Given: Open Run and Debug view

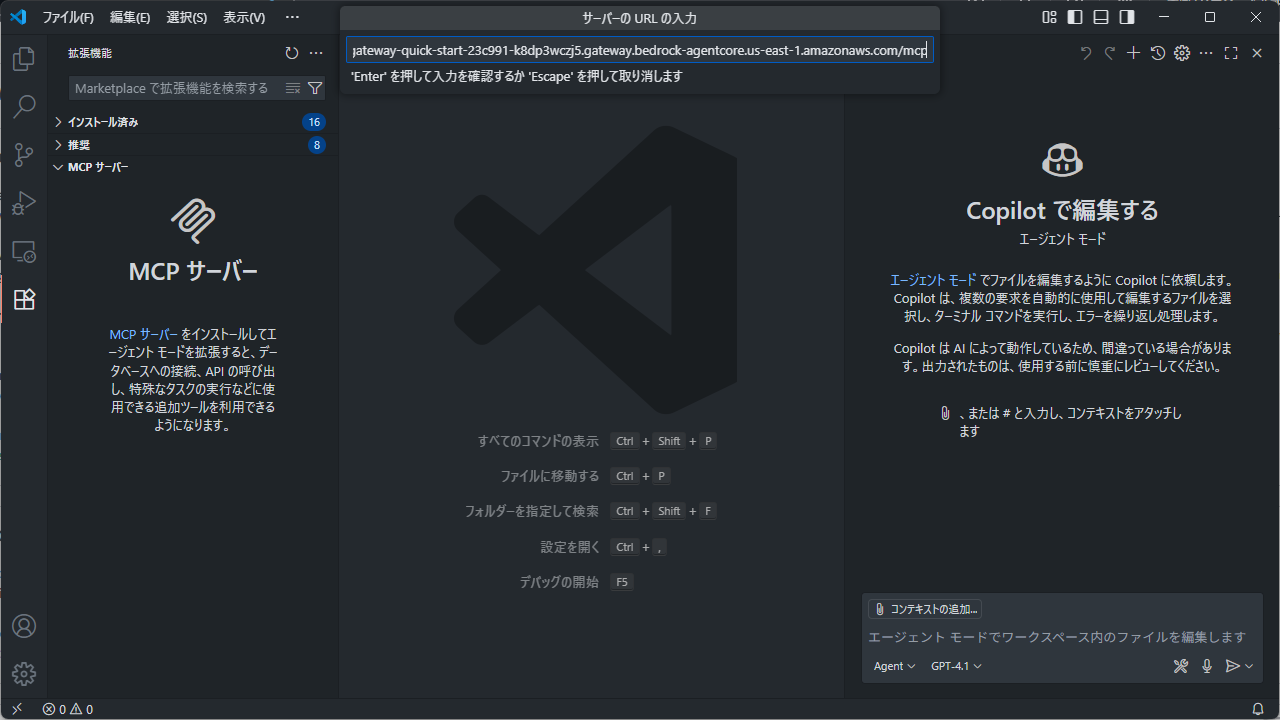Looking at the screenshot, I should tap(24, 203).
